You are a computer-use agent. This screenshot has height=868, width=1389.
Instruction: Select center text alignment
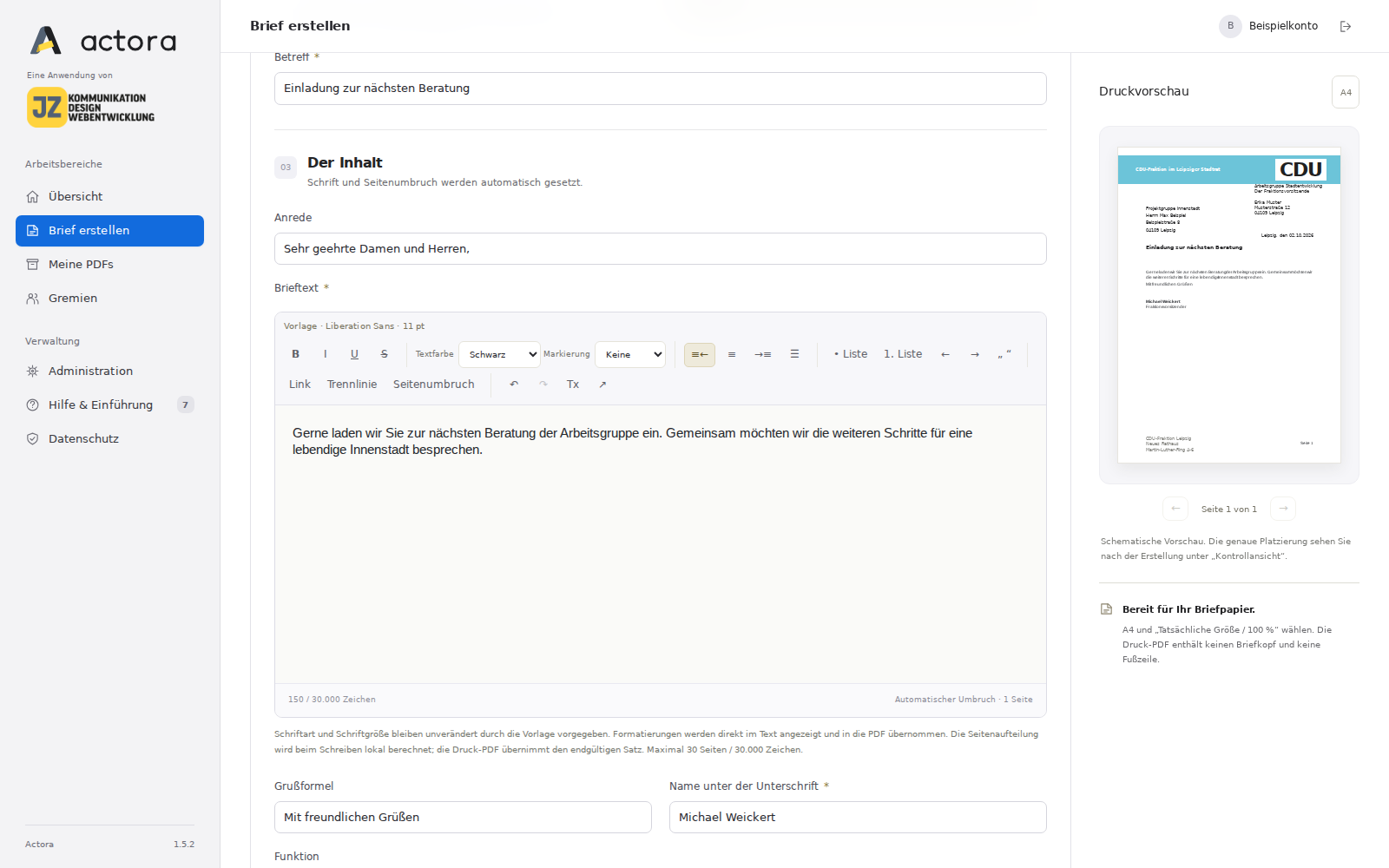pyautogui.click(x=732, y=355)
